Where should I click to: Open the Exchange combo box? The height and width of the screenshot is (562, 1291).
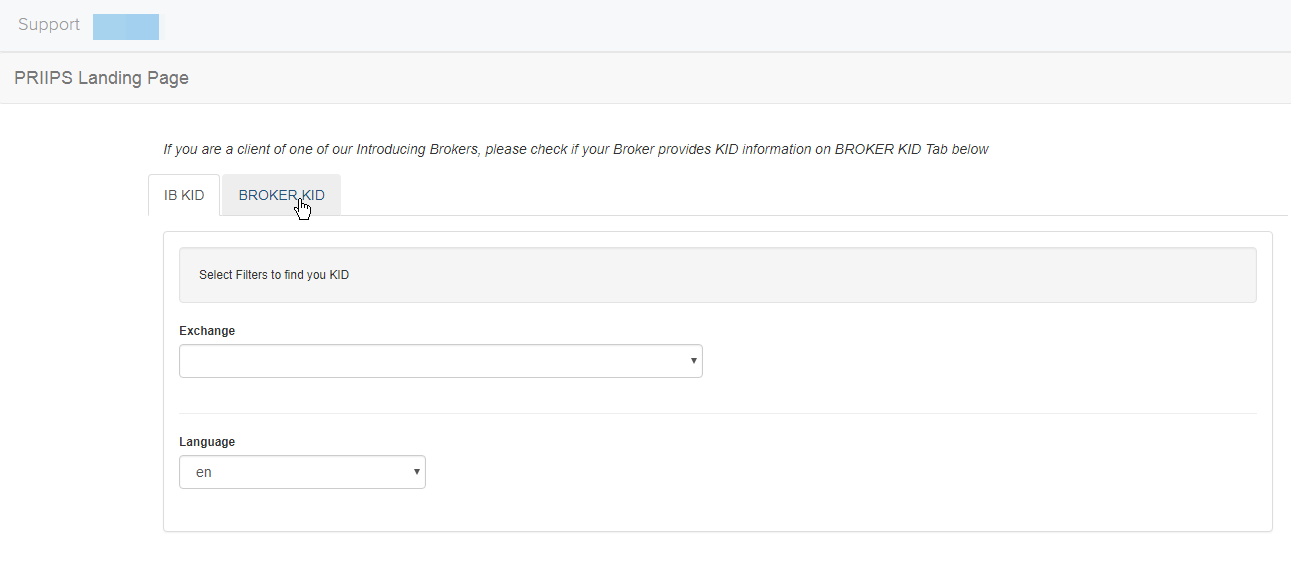(x=441, y=361)
